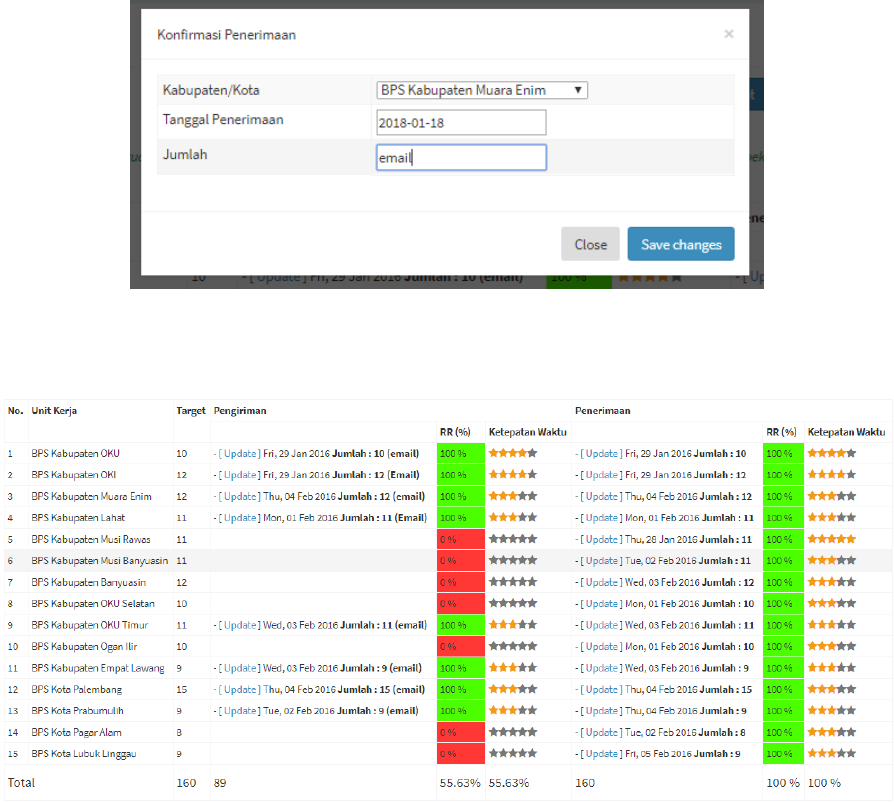Screen dimensions: 894x803
Task: Open Penerimaan Update link dated Thu, 04 Feb Jumlah 12
Action: click(602, 496)
